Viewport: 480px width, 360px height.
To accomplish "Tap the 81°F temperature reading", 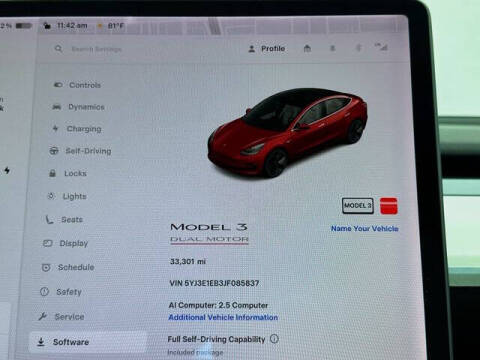I will (115, 26).
